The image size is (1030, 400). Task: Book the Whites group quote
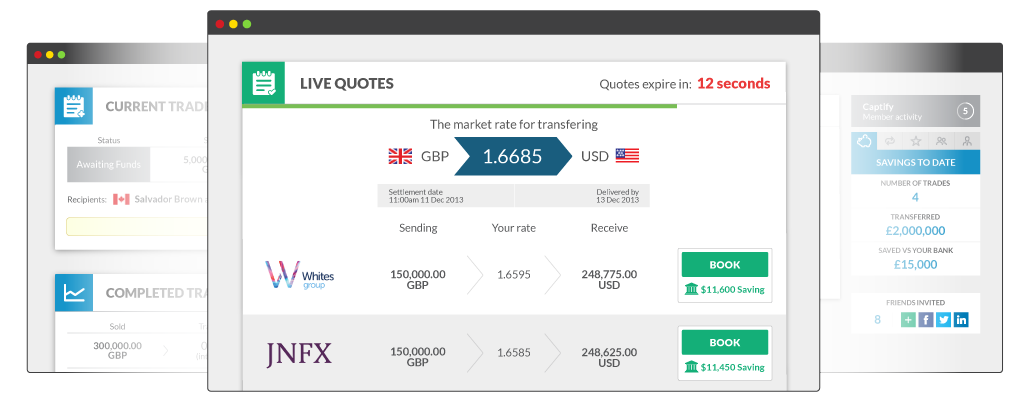(725, 265)
